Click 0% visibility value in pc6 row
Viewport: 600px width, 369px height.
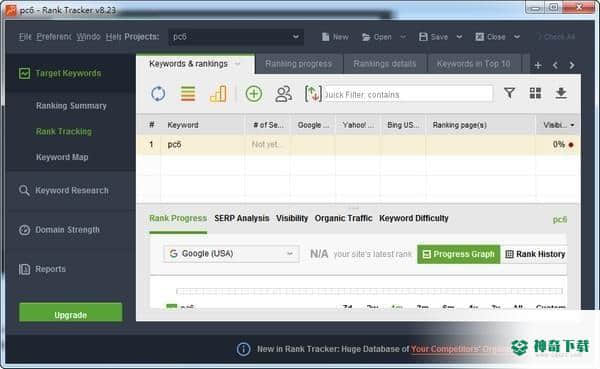[x=559, y=145]
